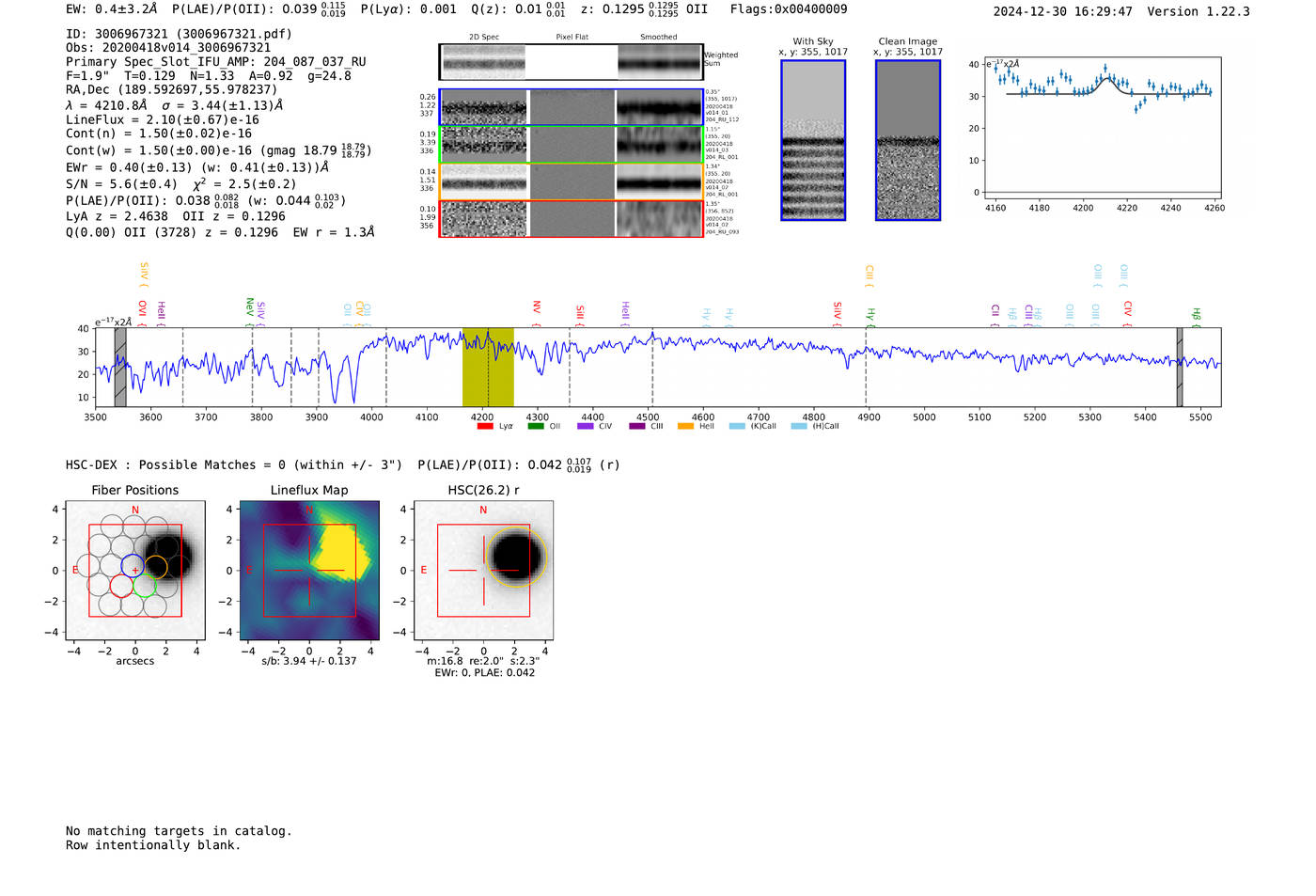The height and width of the screenshot is (896, 1316).
Task: Open the With Sky image cutout
Action: pos(813,140)
